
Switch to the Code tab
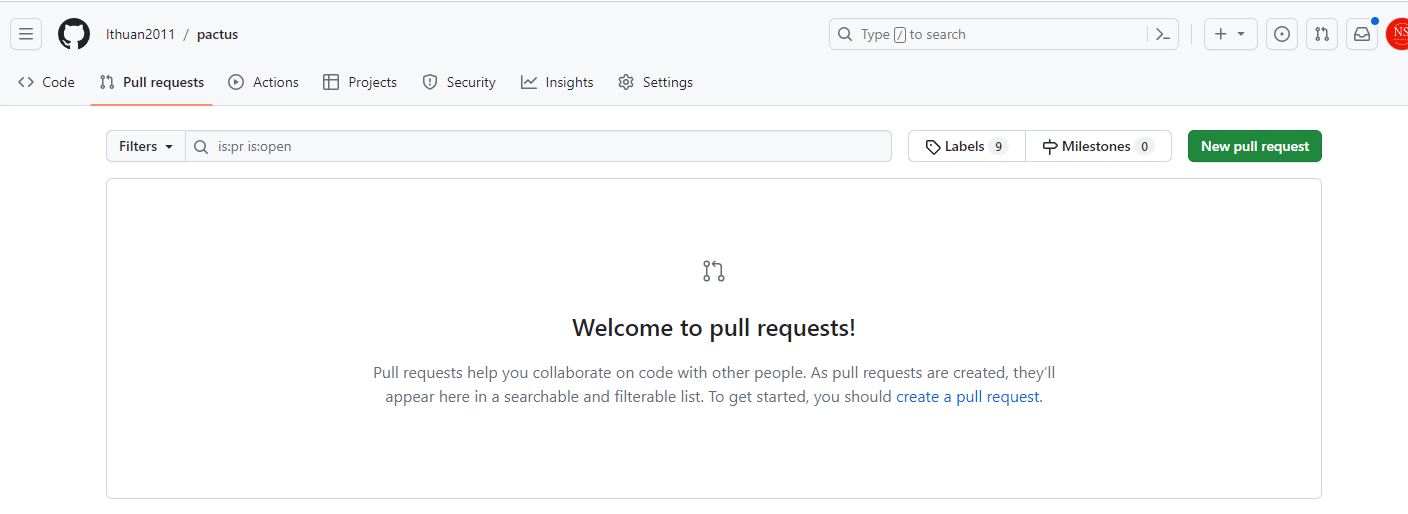[x=47, y=82]
